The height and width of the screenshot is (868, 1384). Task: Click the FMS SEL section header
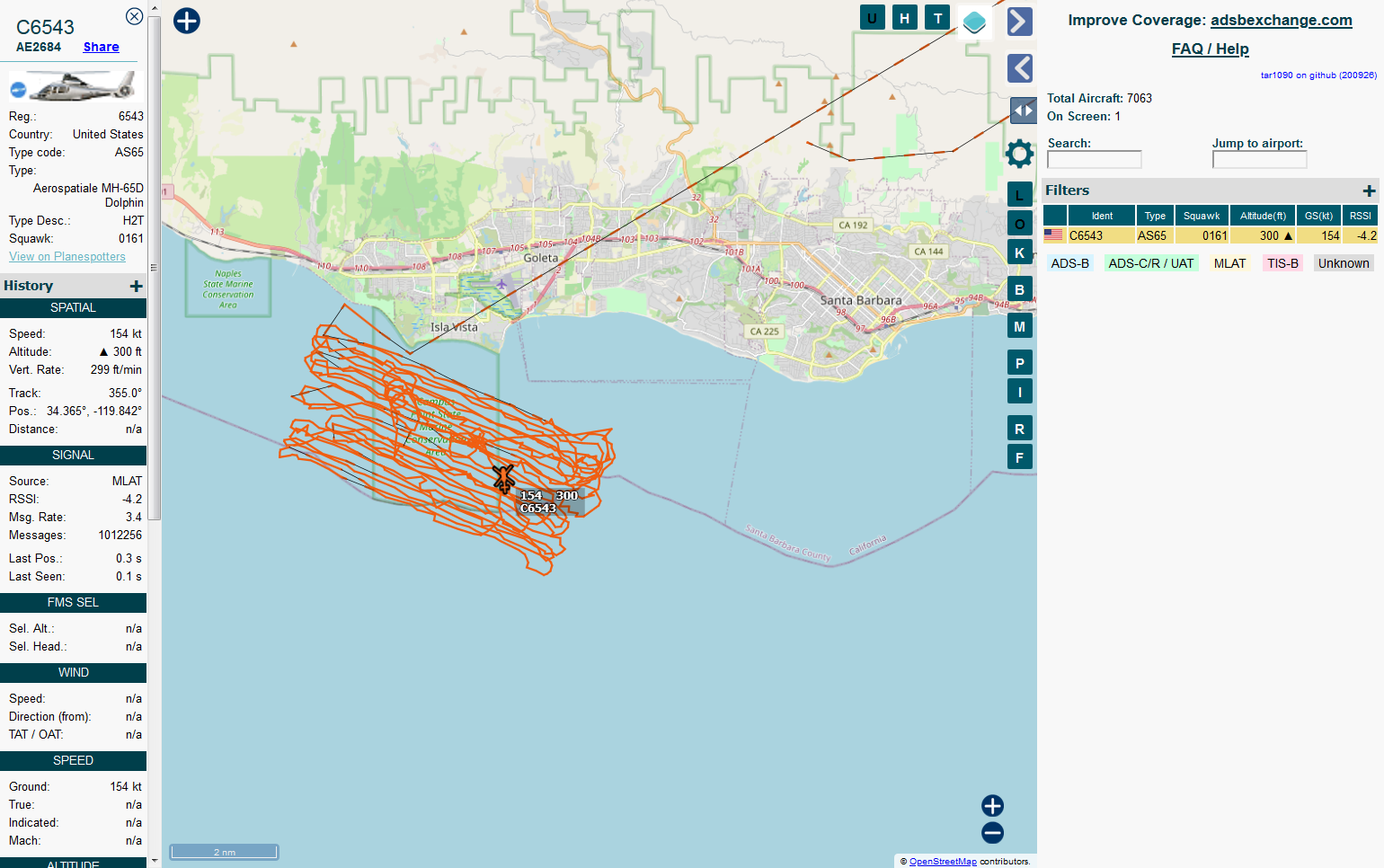point(73,602)
